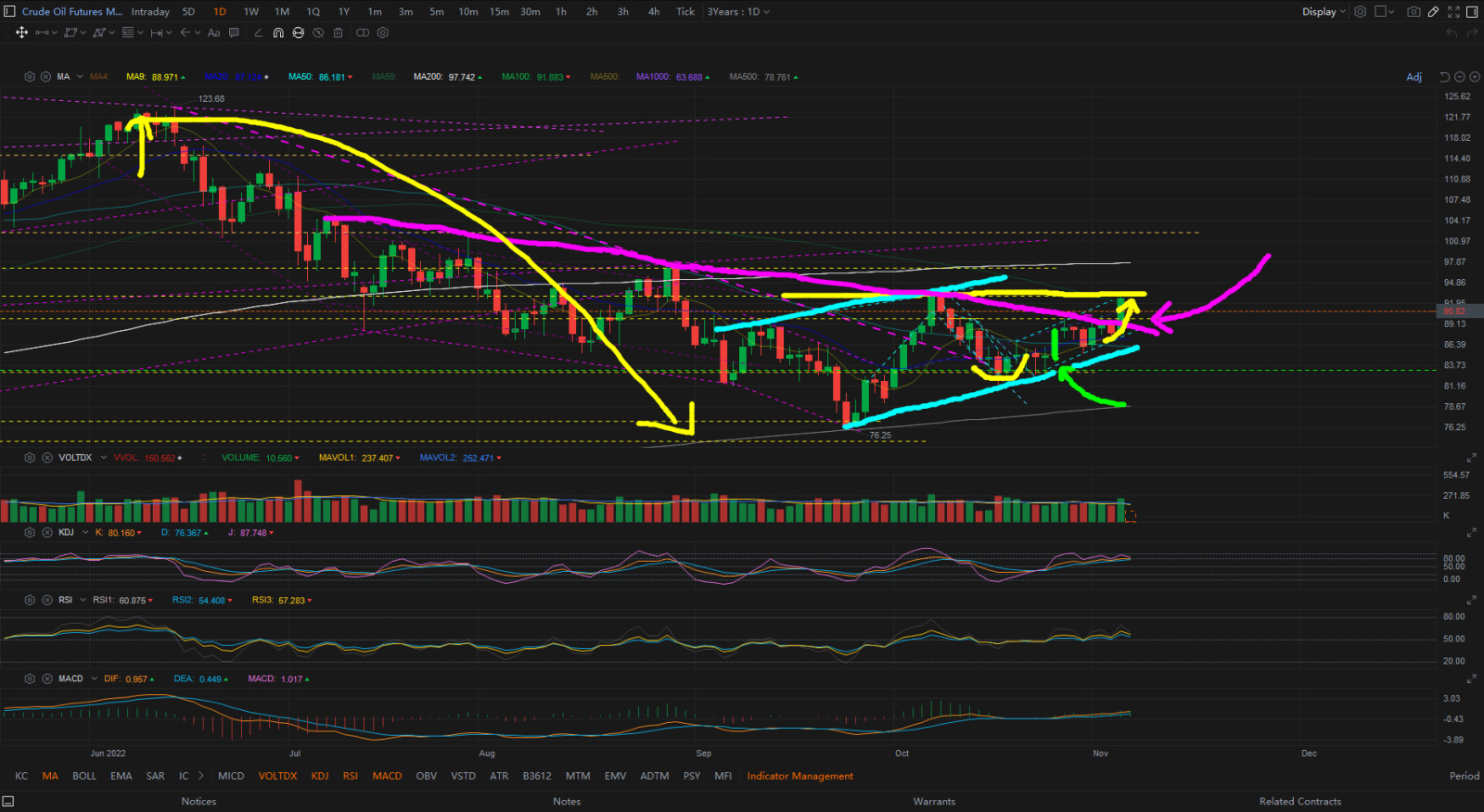
Task: Zoom in chart with plus icon
Action: [1475, 77]
